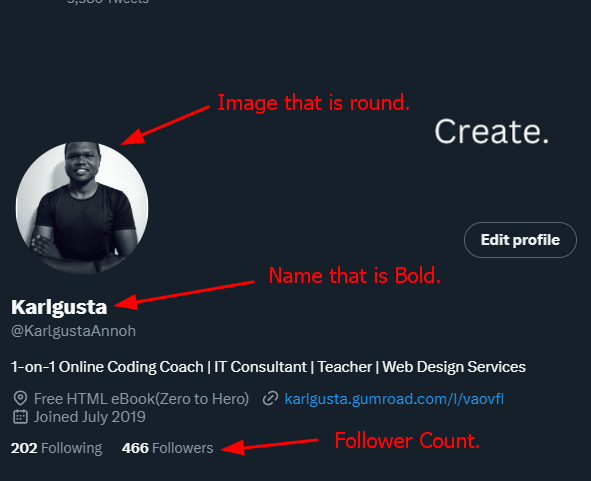Screen dimensions: 591x481
Task: Open the karlgusta.gumroad.com link
Action: pyautogui.click(x=394, y=399)
